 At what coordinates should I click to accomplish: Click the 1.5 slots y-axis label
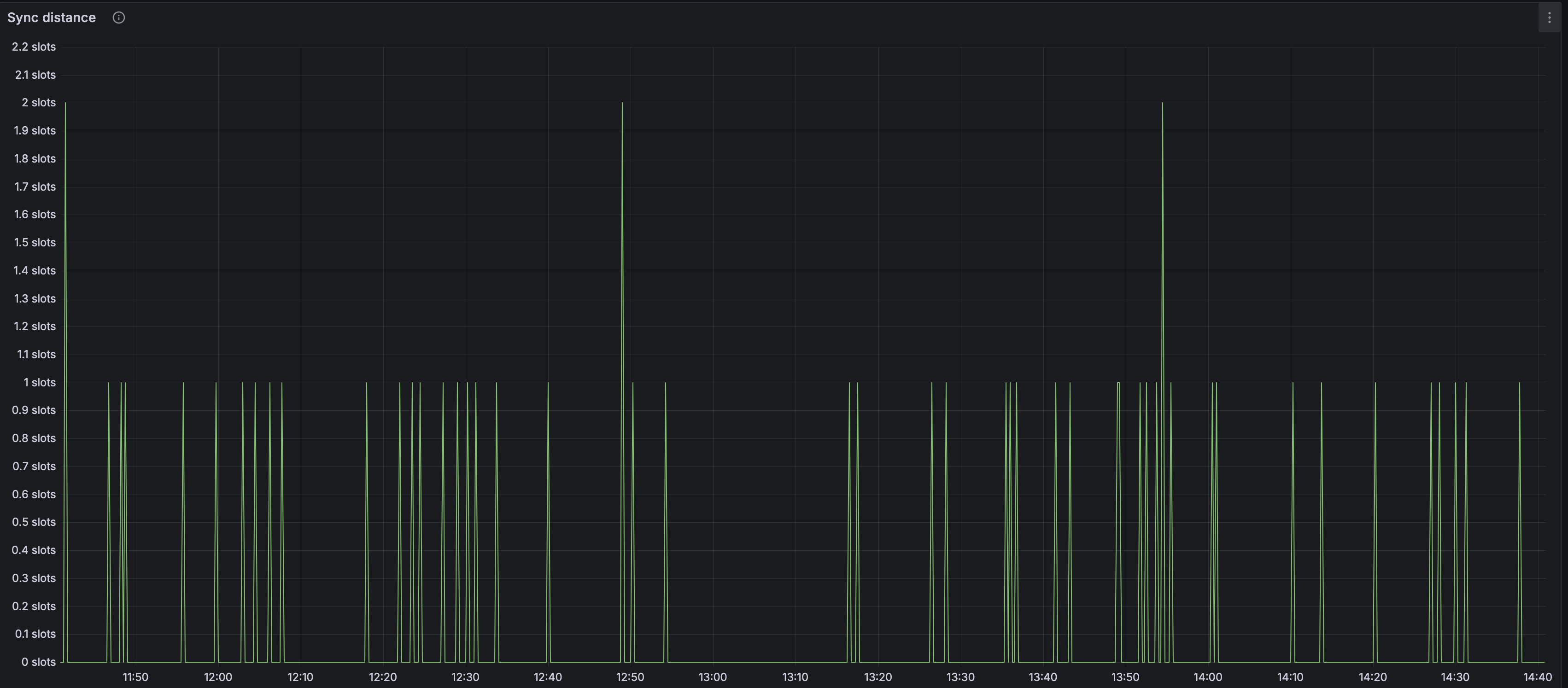click(x=35, y=242)
